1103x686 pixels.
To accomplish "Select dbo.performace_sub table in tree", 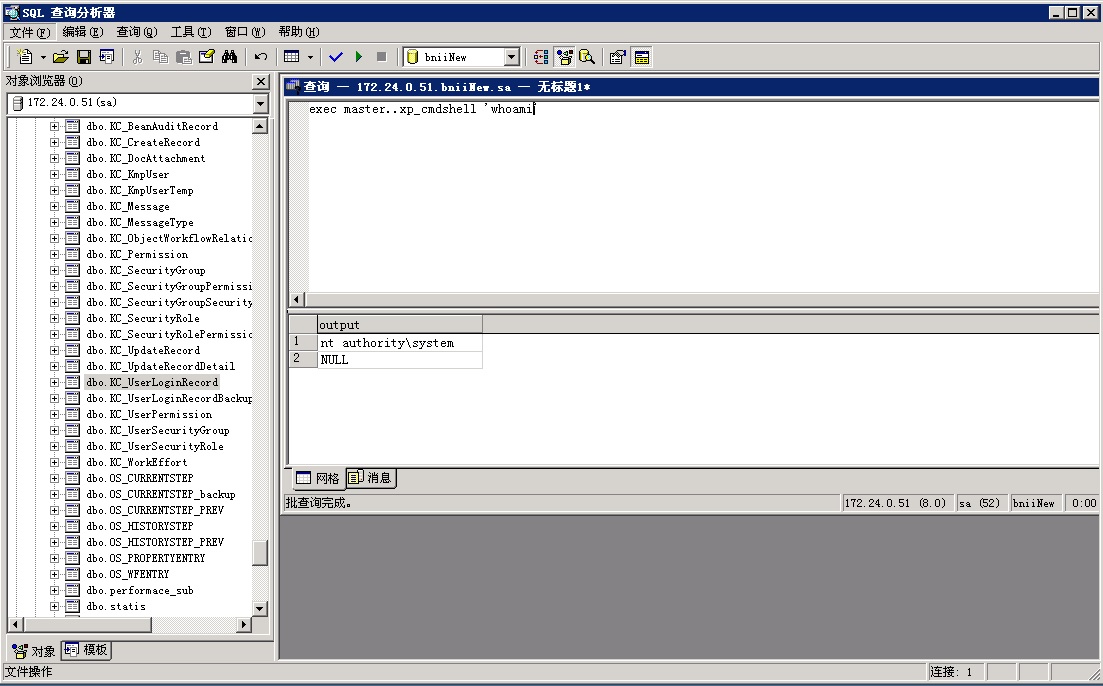I will (139, 591).
